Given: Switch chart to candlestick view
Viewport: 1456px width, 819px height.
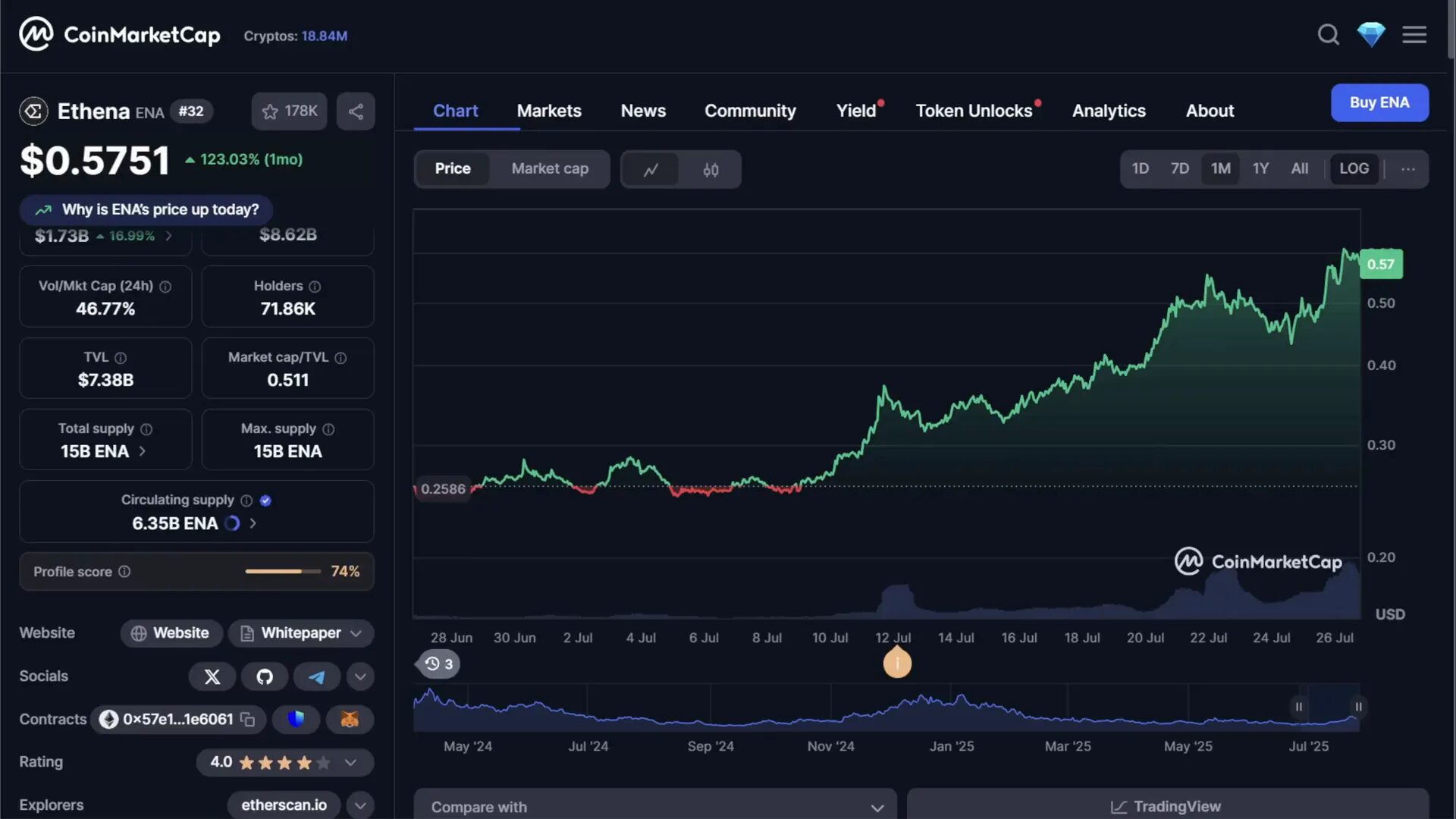Looking at the screenshot, I should pos(710,169).
